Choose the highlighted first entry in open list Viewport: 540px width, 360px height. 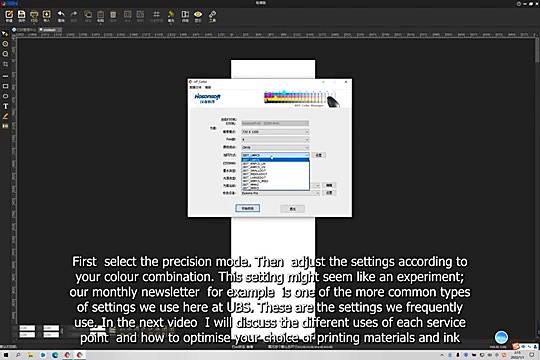pyautogui.click(x=275, y=160)
